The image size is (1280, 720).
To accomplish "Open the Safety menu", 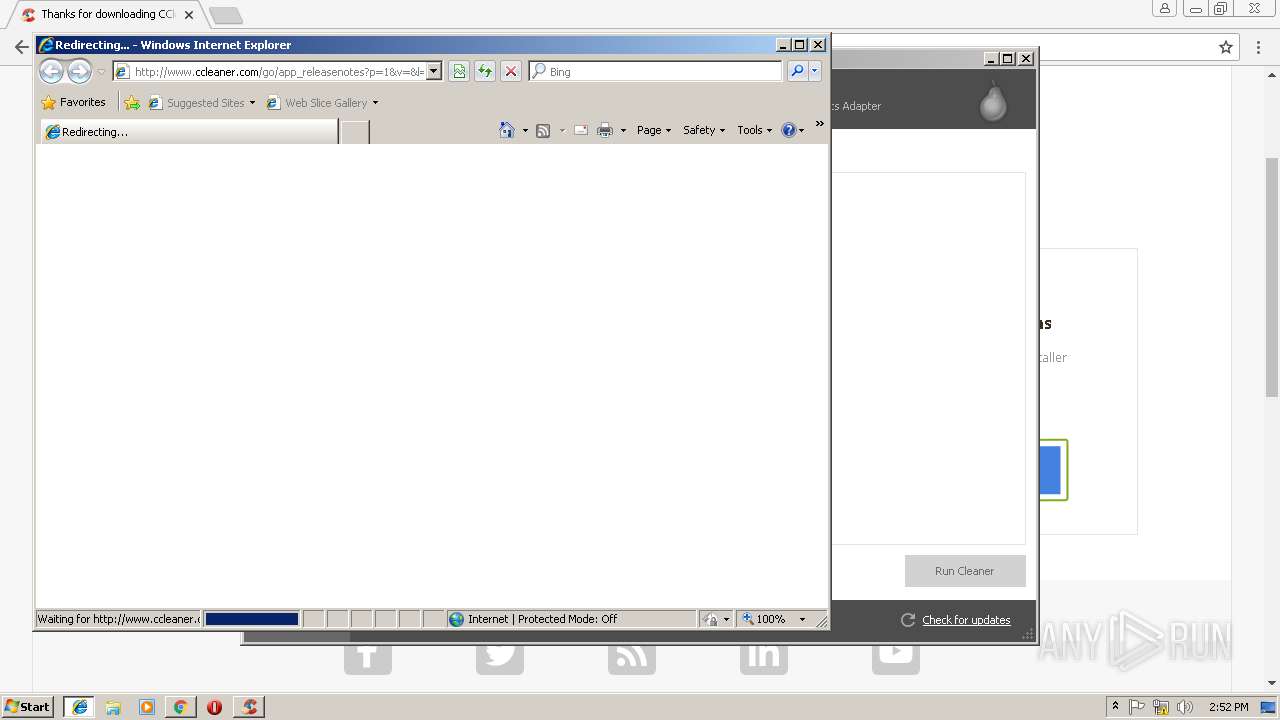I will [704, 130].
